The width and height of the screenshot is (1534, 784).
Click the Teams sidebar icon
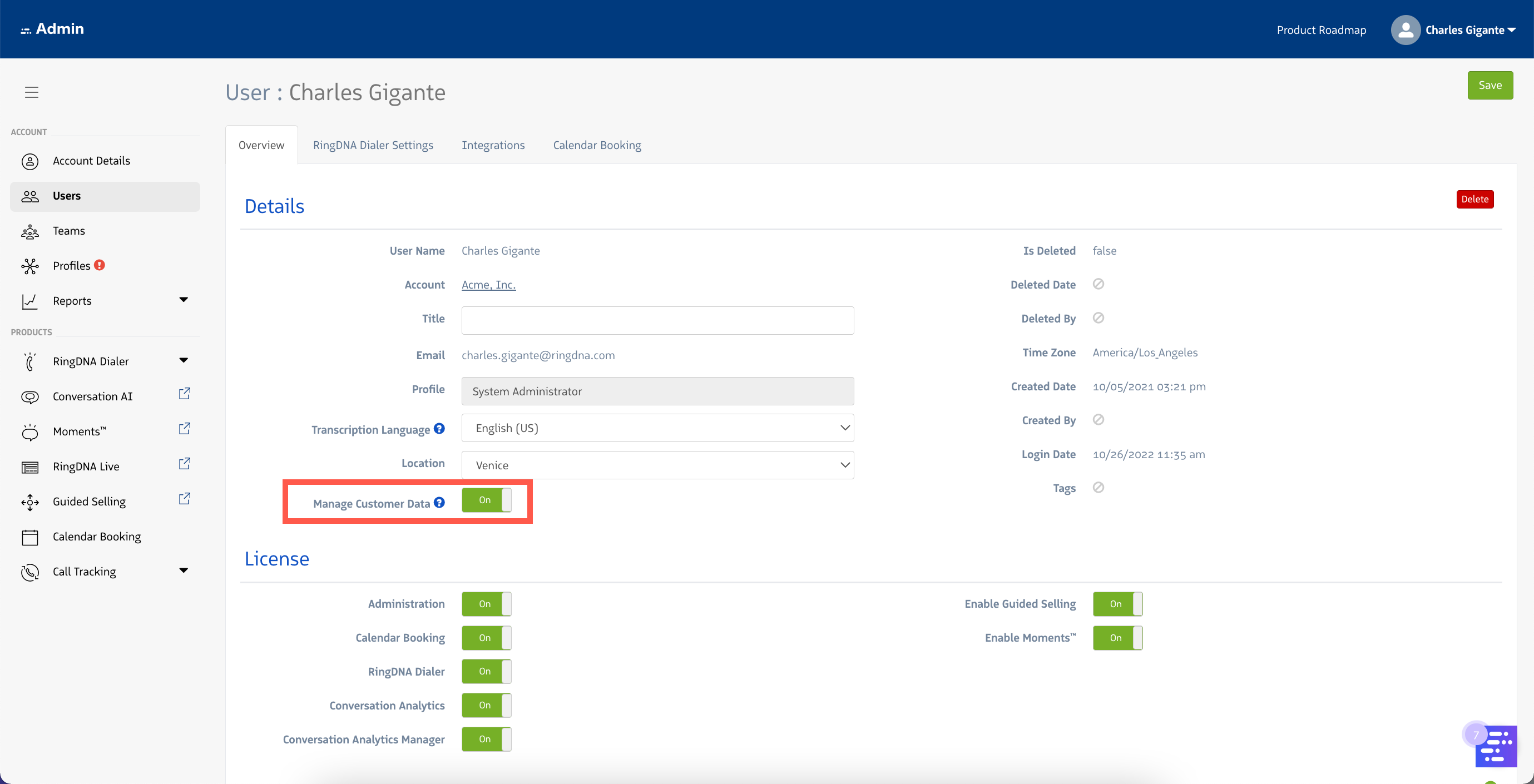pyautogui.click(x=30, y=231)
